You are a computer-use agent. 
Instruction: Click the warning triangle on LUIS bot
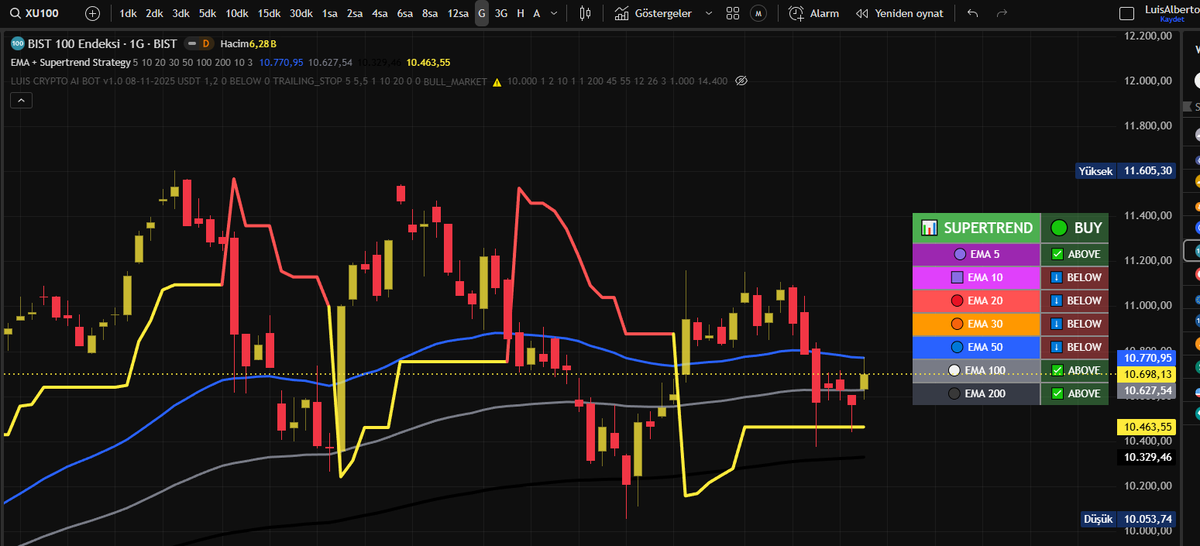(x=497, y=81)
